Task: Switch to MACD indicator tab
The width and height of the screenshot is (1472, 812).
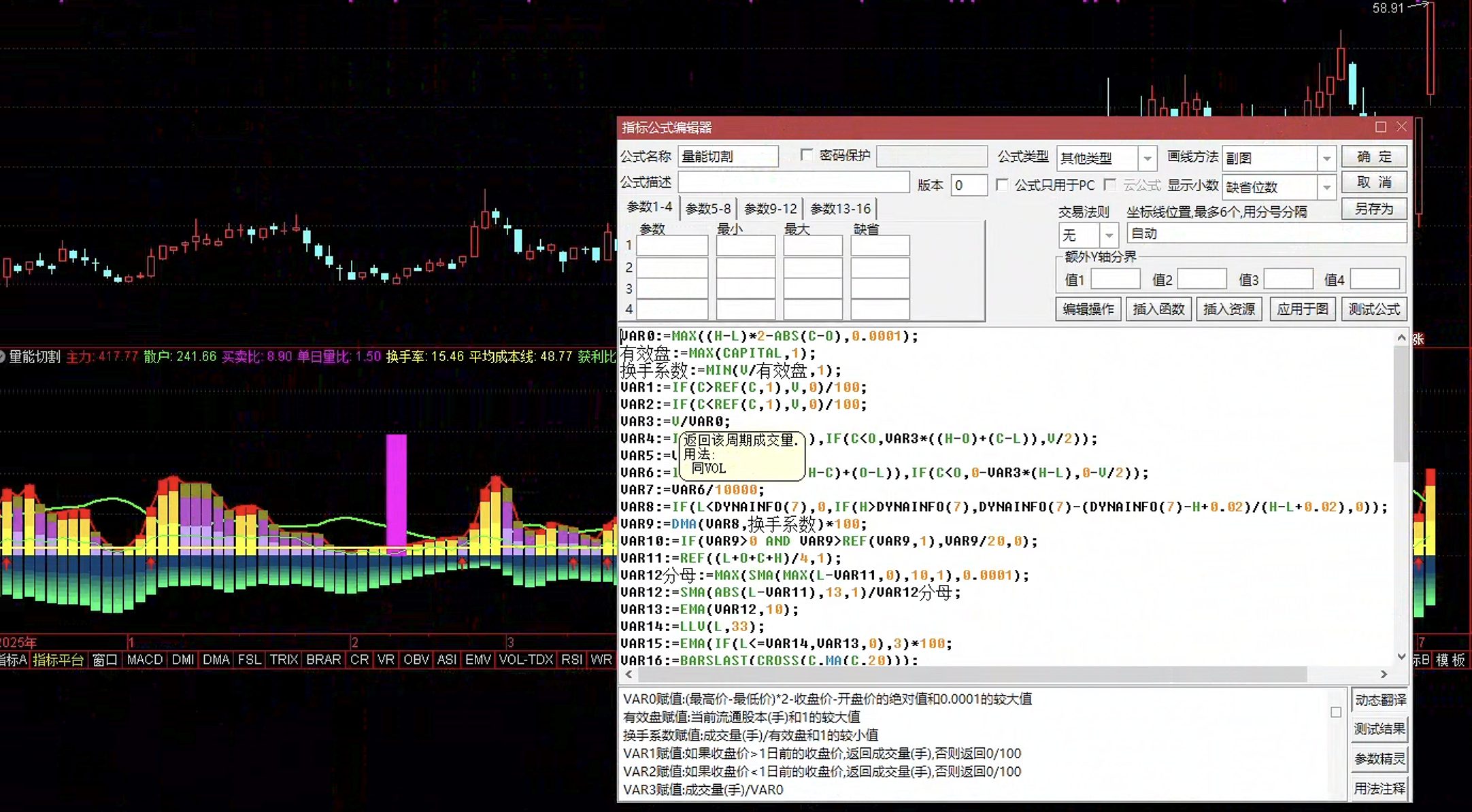Action: (x=145, y=660)
